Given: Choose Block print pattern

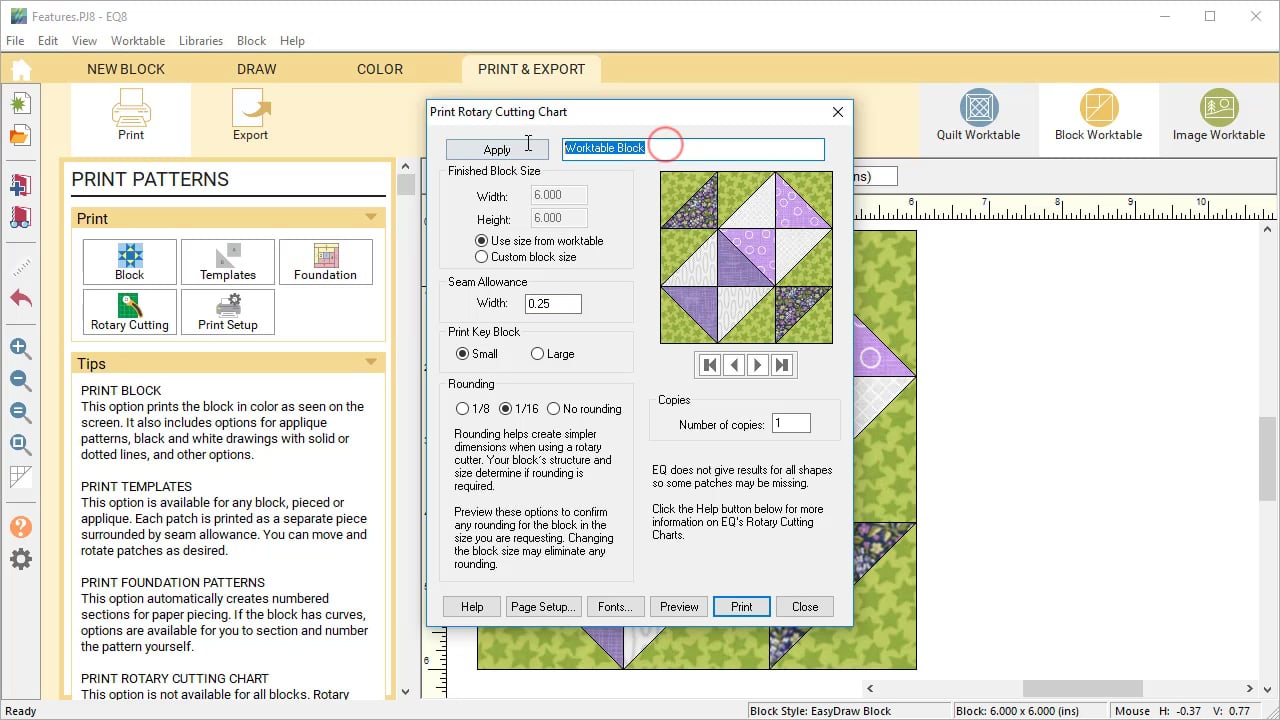Looking at the screenshot, I should click(130, 262).
